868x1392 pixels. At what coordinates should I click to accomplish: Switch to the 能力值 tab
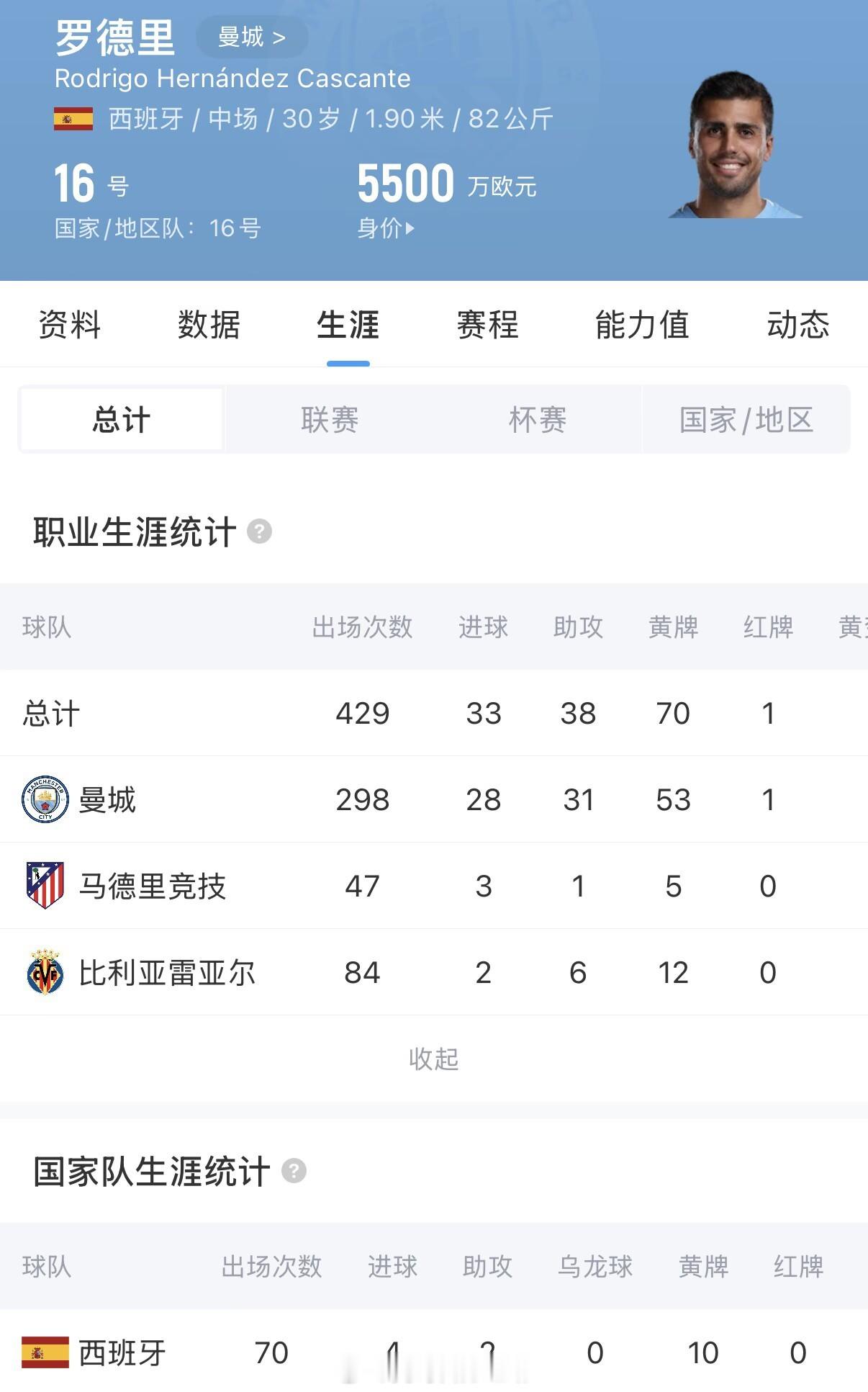[642, 325]
